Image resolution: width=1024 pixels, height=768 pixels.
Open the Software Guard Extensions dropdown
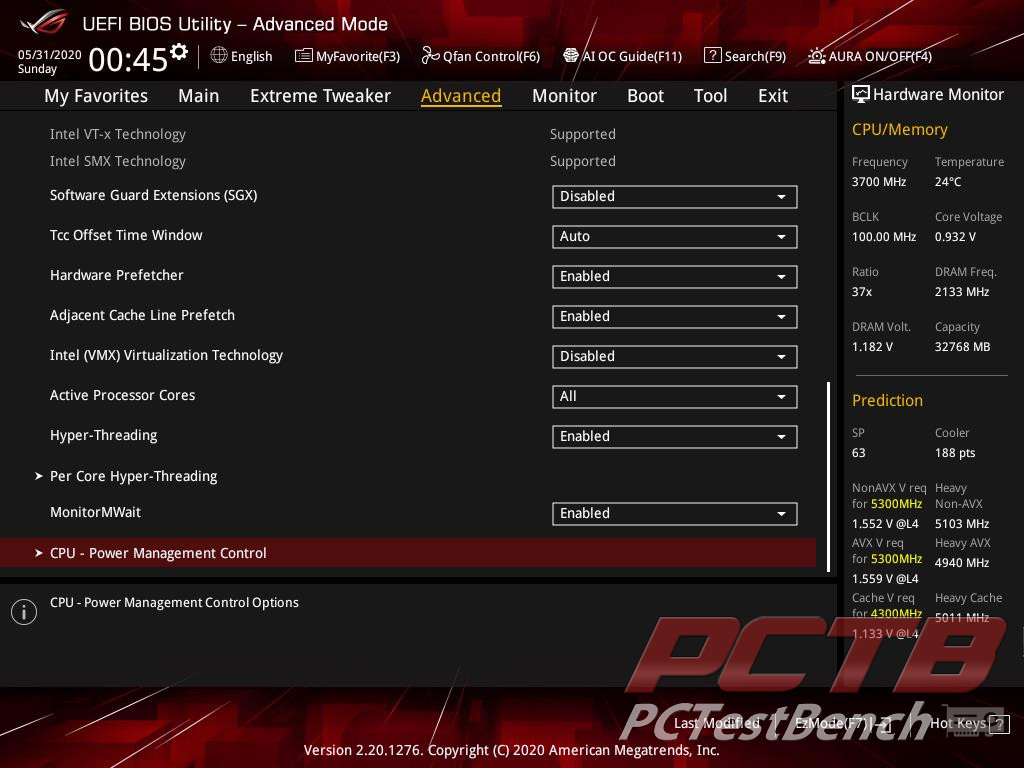point(675,197)
